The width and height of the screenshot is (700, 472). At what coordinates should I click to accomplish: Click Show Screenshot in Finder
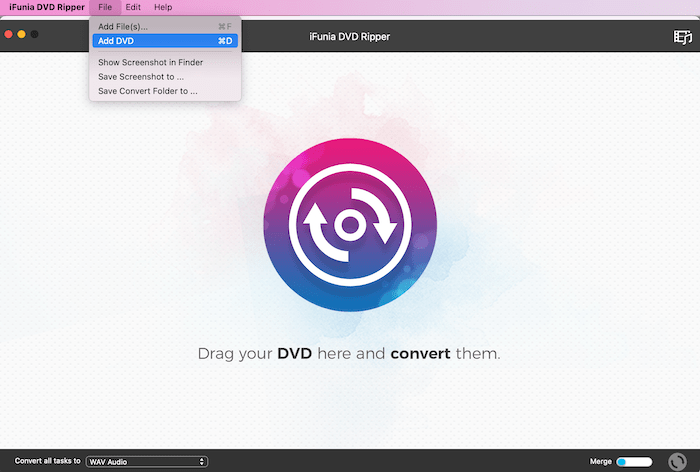pos(150,62)
